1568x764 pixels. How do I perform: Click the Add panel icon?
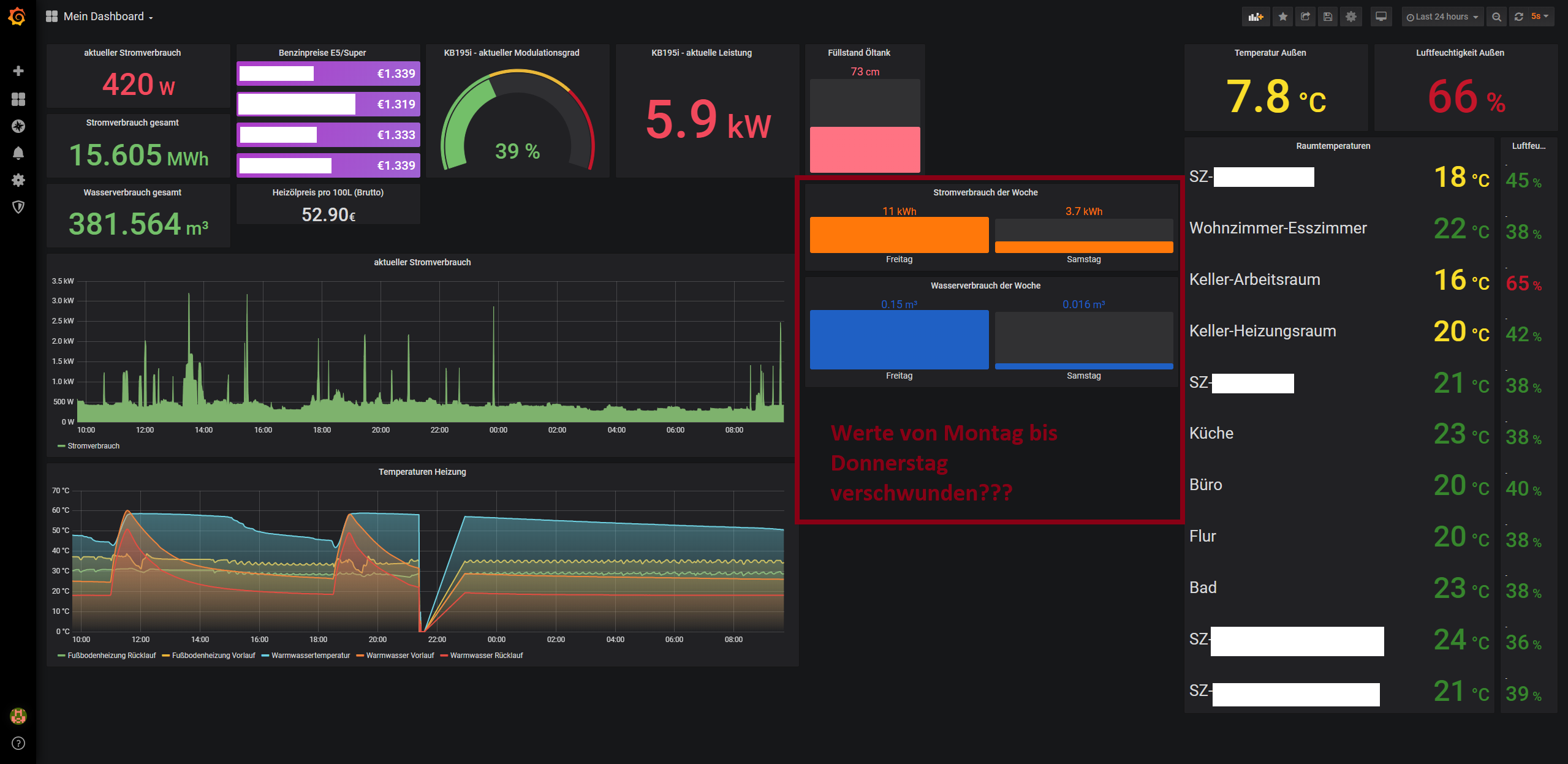[1256, 17]
